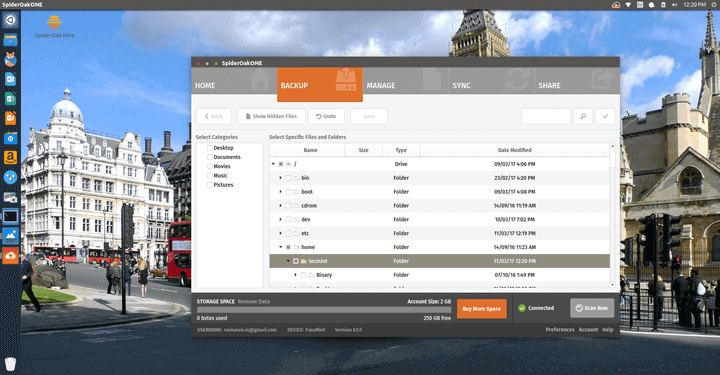The height and width of the screenshot is (375, 720).
Task: Open the Word Online dock icon
Action: pyautogui.click(x=10, y=79)
